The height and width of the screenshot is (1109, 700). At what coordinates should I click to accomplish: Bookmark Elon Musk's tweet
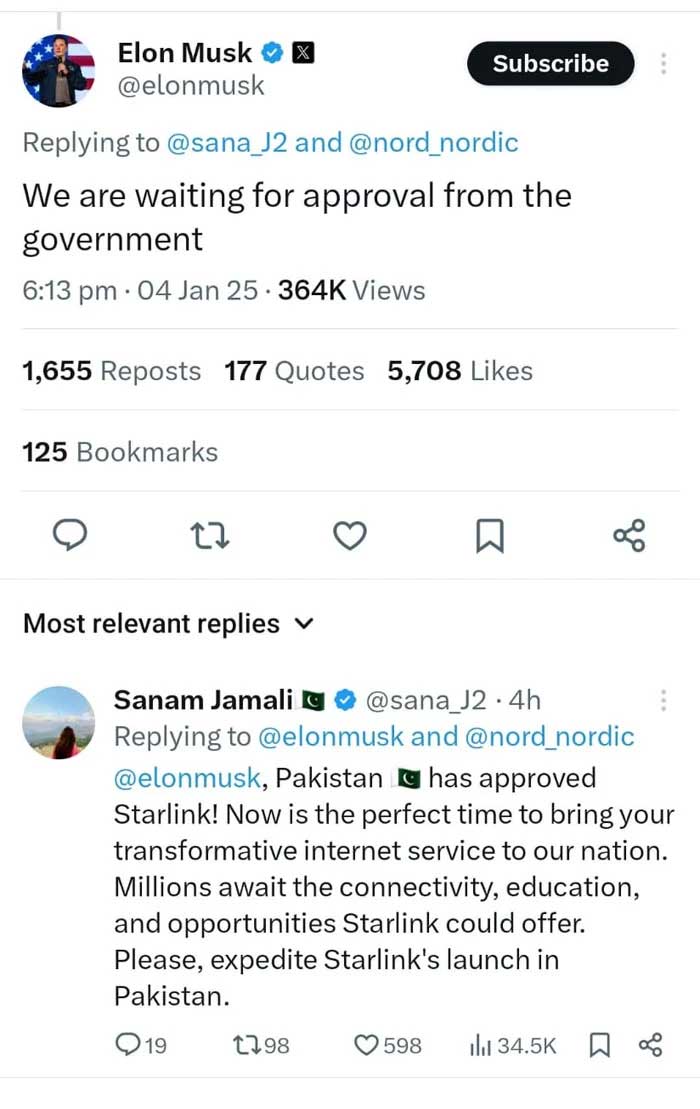click(489, 537)
